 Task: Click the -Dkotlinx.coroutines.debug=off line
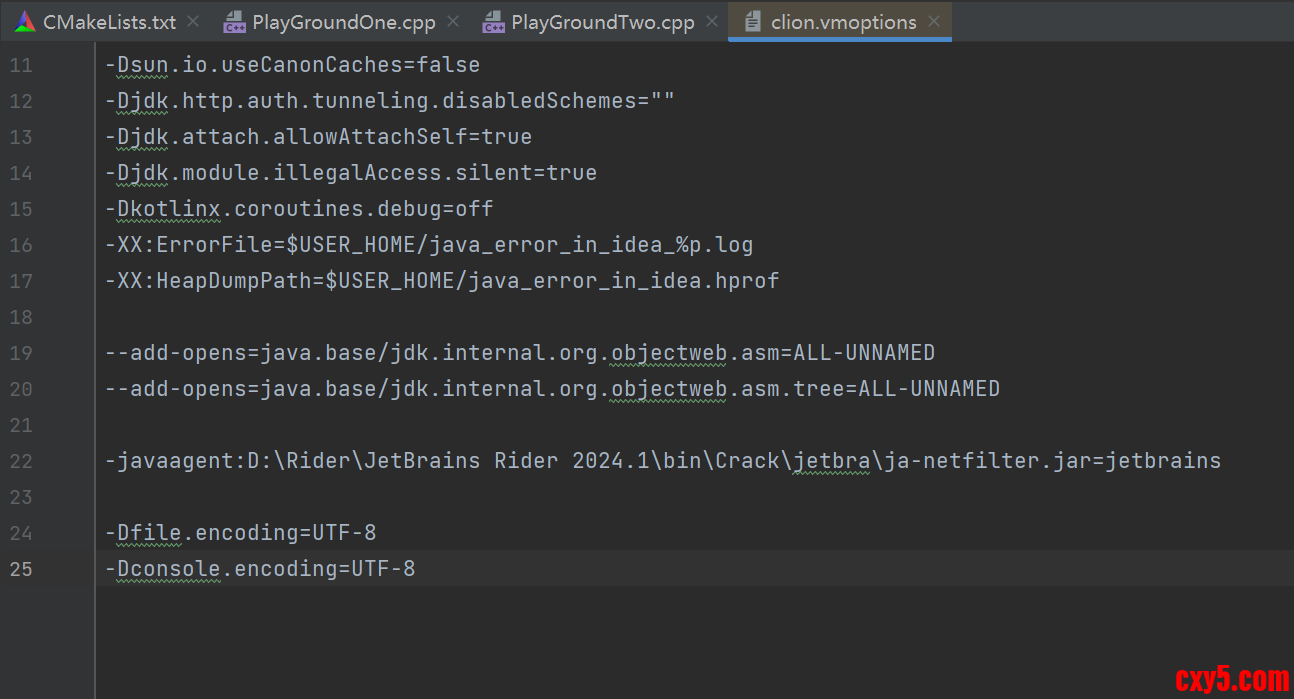coord(300,209)
